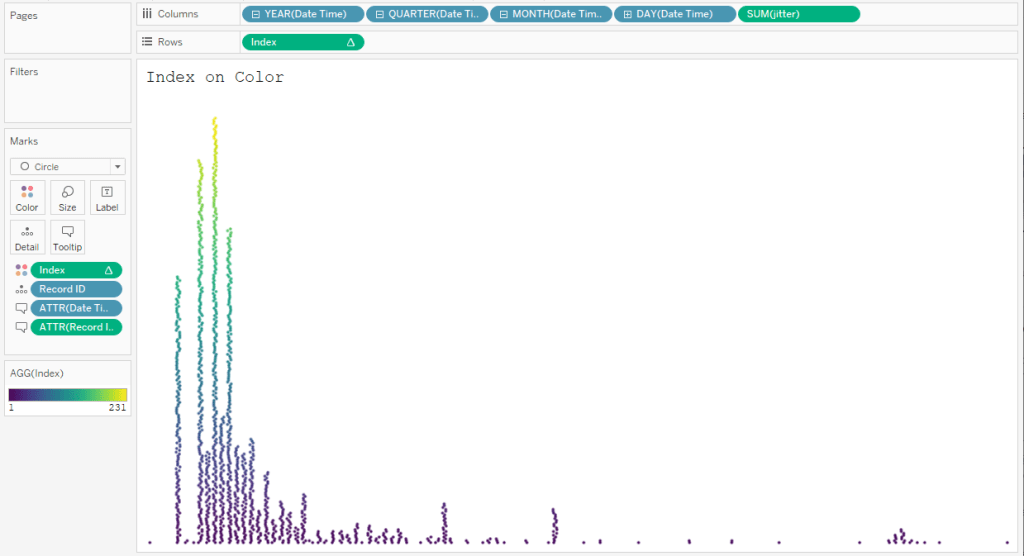Select the SUM(jitter) pill in Columns

(x=797, y=14)
